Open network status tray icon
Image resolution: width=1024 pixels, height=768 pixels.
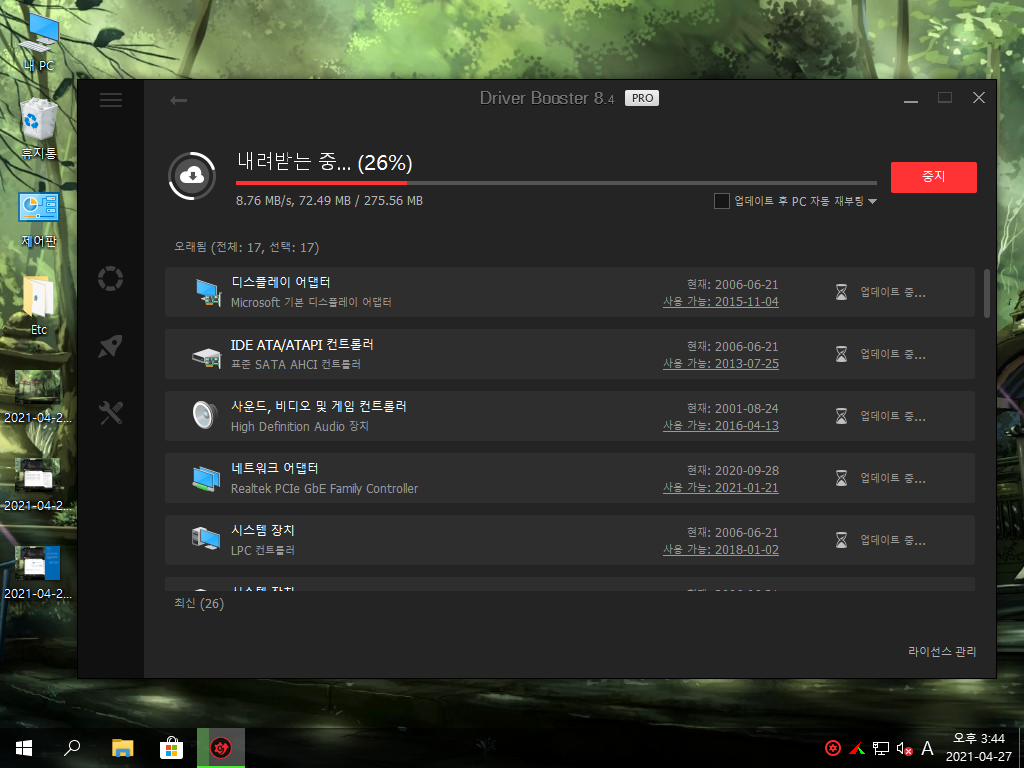881,748
